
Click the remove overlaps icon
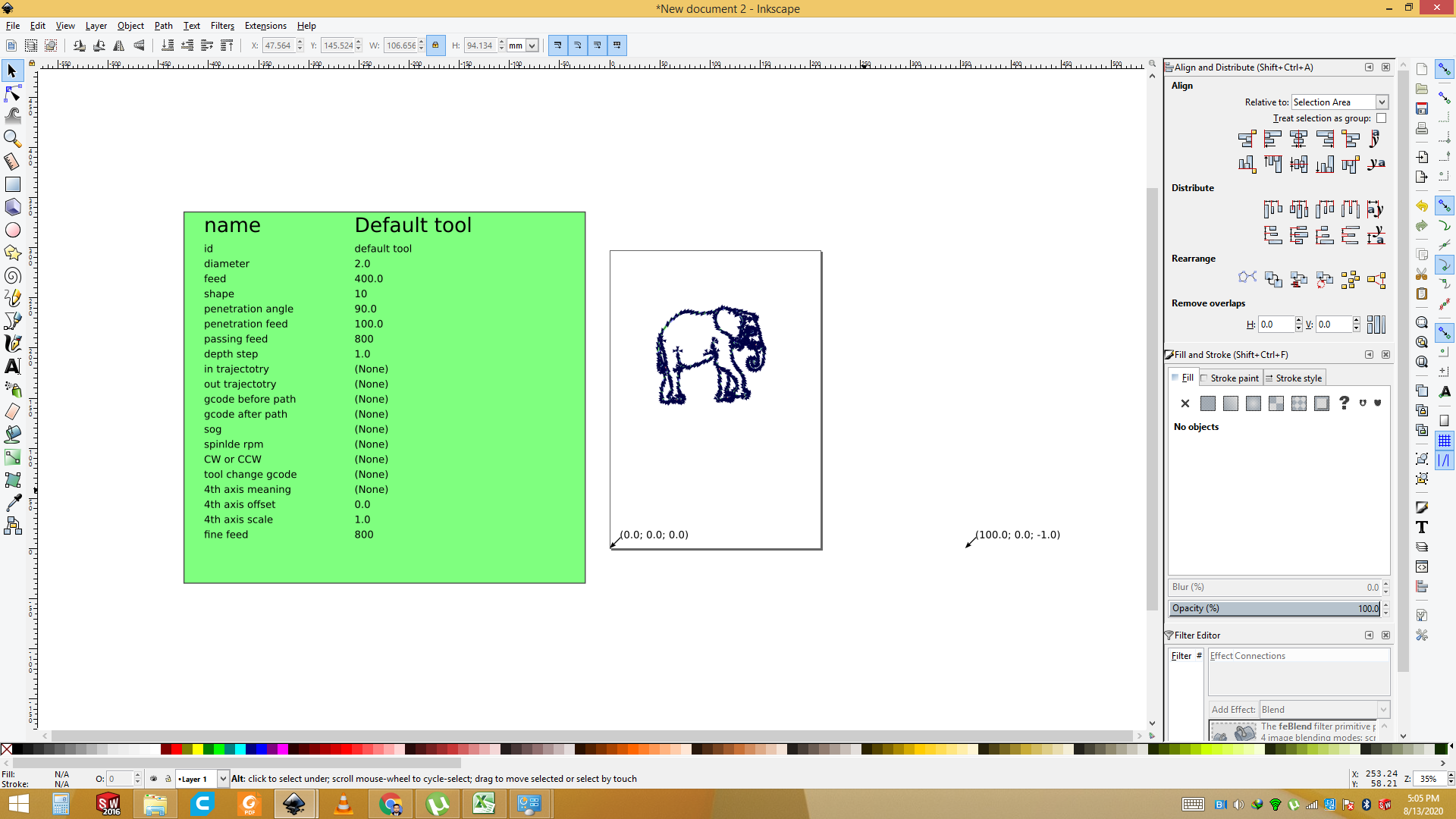click(x=1378, y=323)
